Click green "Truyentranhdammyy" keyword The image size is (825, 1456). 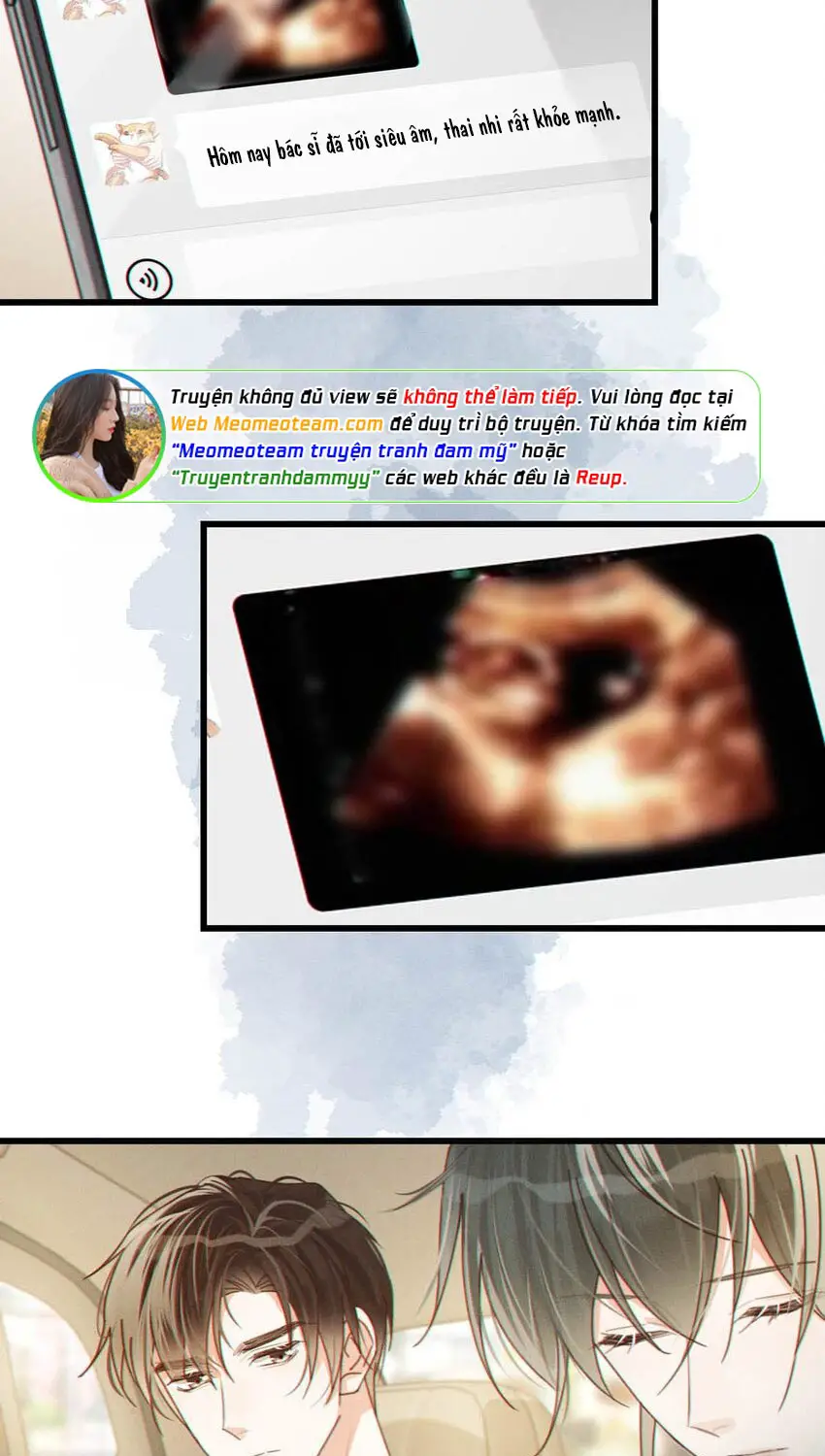pos(275,478)
